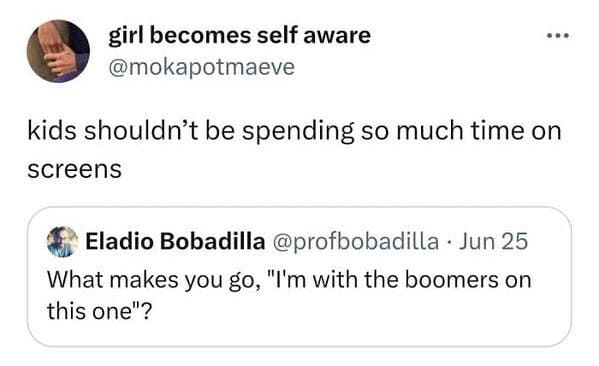Image resolution: width=599 pixels, height=366 pixels.
Task: Open the @mokapotmaeve handle link
Action: point(202,67)
